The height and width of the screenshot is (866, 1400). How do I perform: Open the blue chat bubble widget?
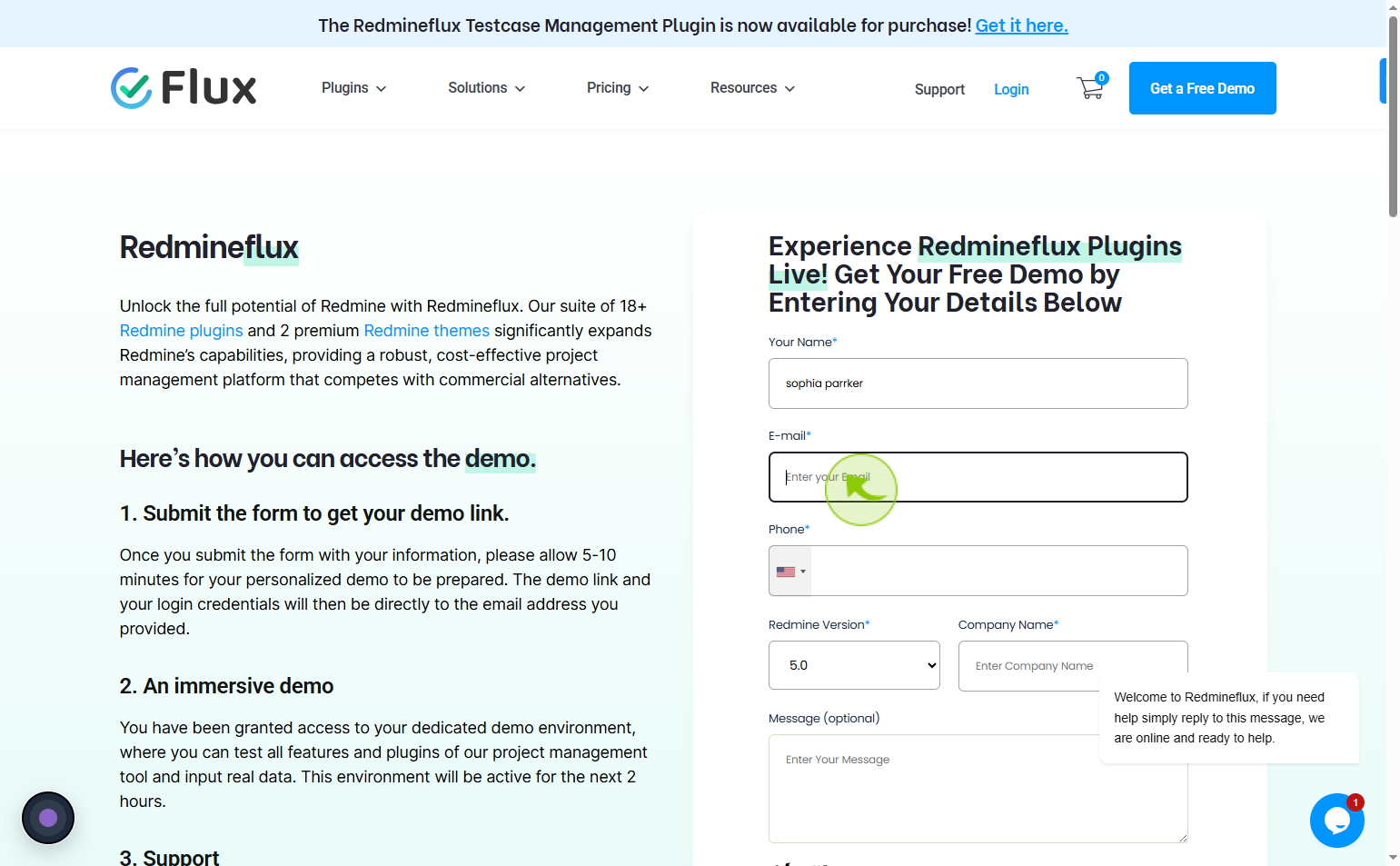point(1336,821)
